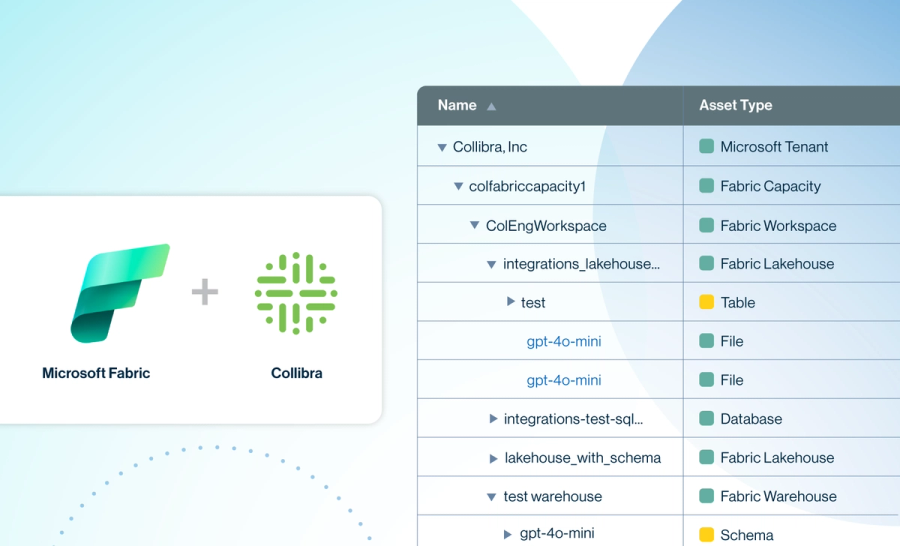Click the green icon beside Database

click(x=707, y=419)
